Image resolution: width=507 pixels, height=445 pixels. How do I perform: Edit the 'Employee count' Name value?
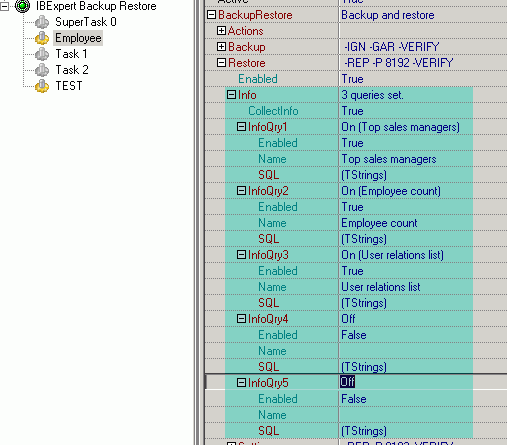[x=379, y=223]
